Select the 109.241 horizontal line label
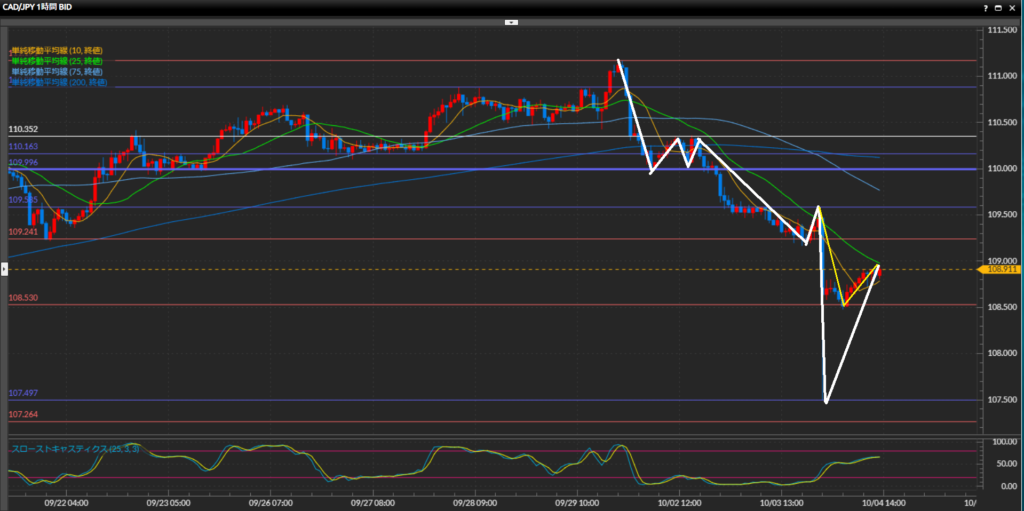Viewport: 1024px width, 511px height. 23,232
